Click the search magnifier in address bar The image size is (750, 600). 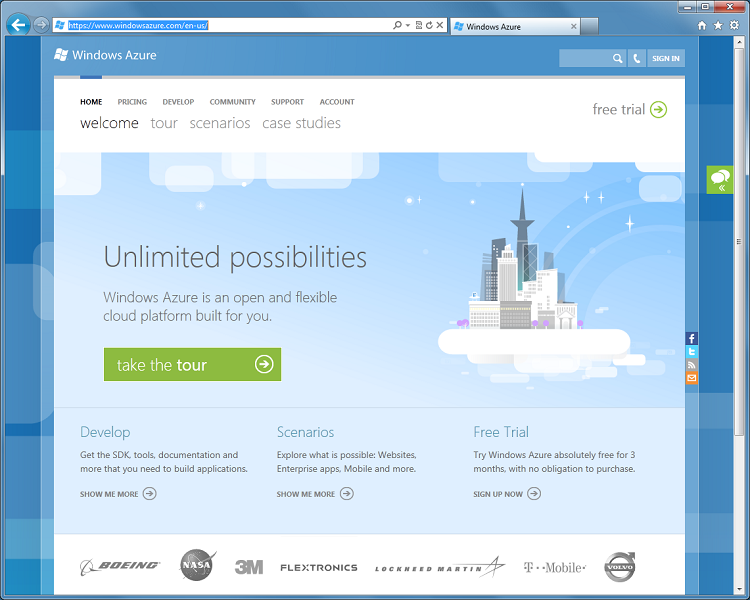click(397, 25)
